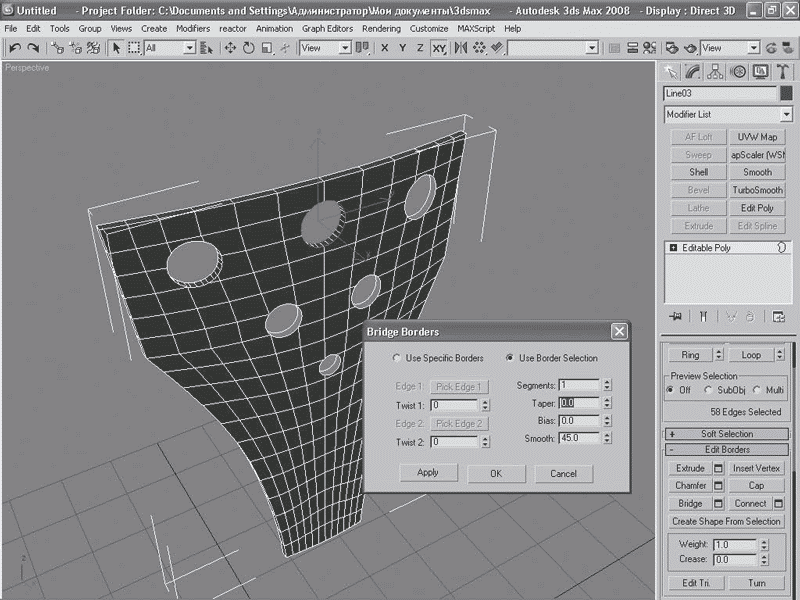Open Bridge settings box next to Bridge
800x600 pixels.
pos(719,504)
